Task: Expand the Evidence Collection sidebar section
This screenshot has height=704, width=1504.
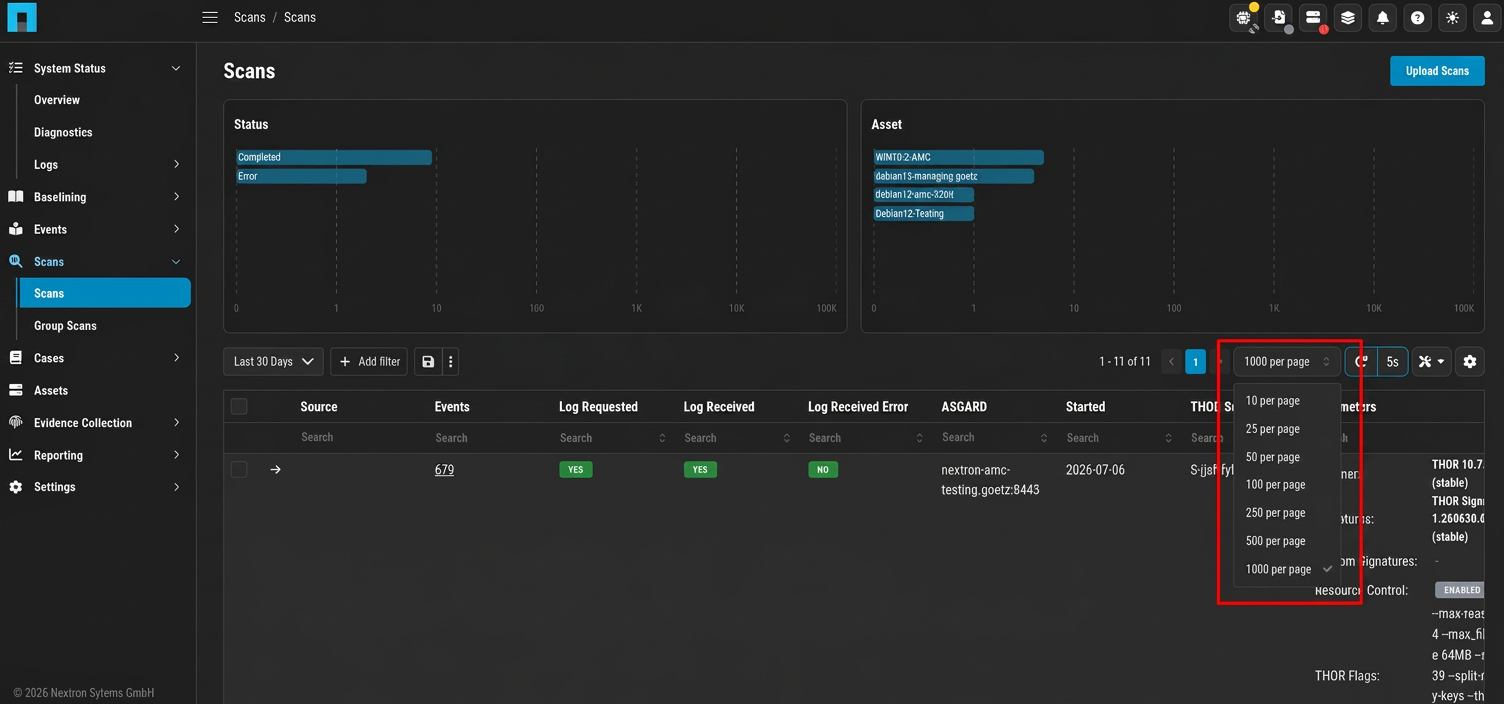Action: click(176, 422)
